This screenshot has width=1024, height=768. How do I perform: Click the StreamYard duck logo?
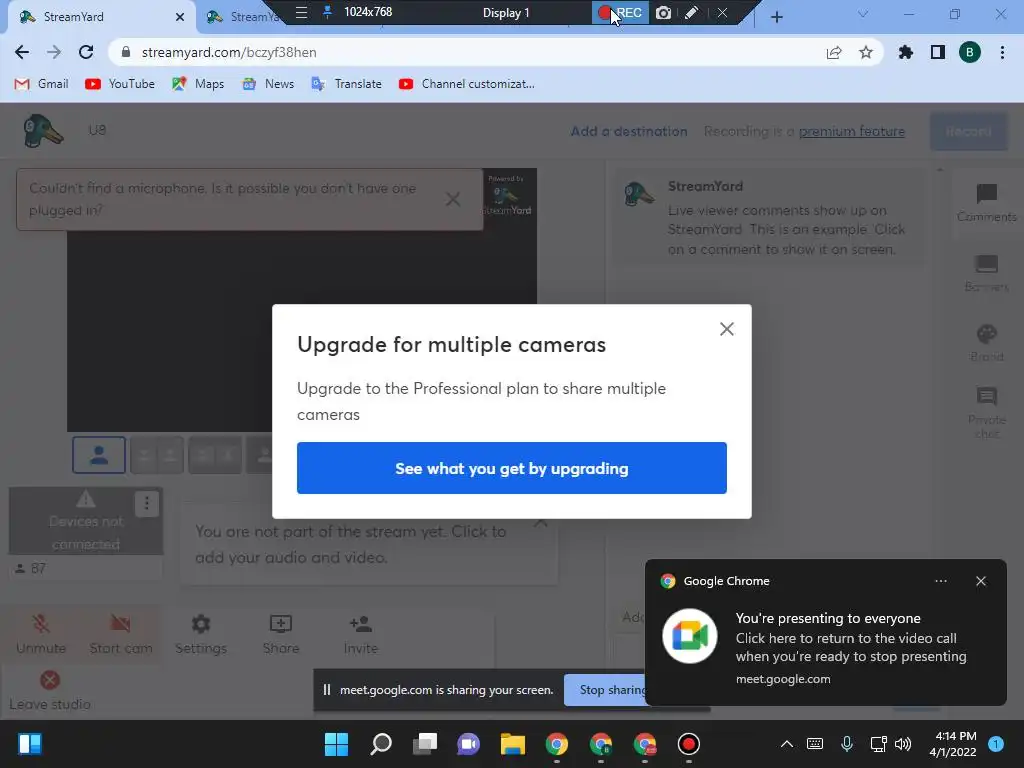42,131
